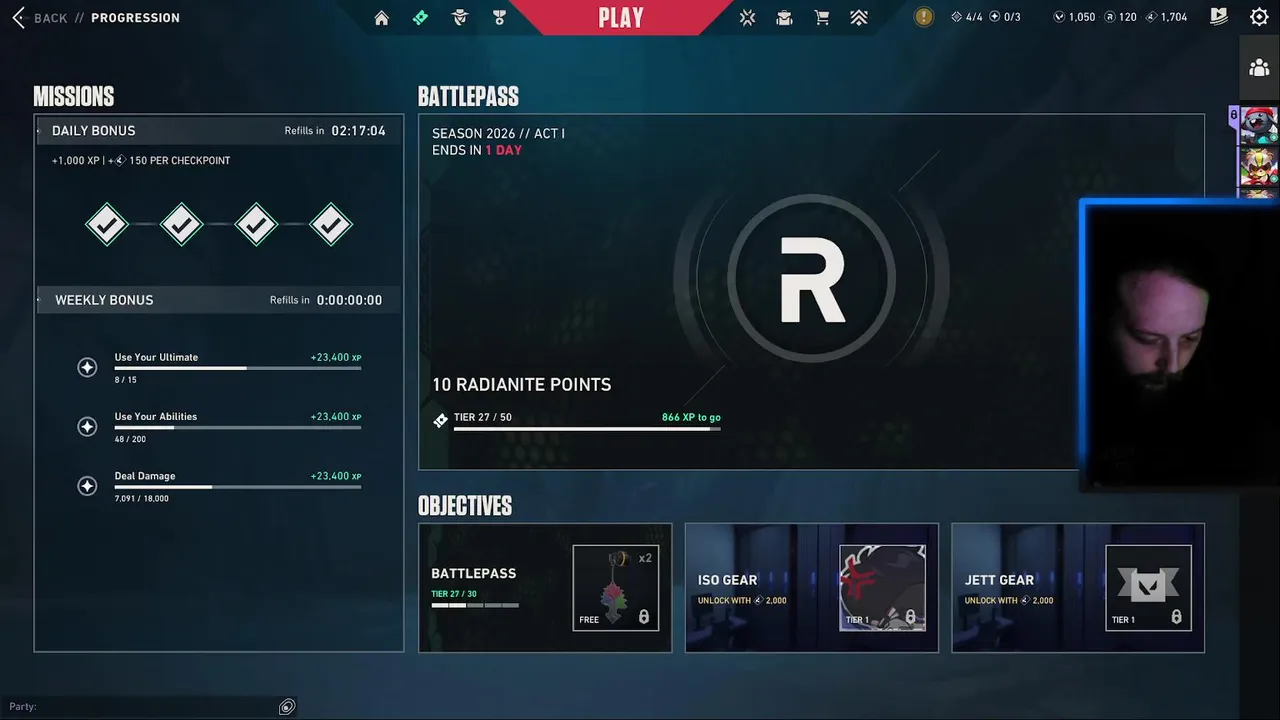Click the Use Your Ultimate progress bar
1280x720 pixels.
click(238, 369)
